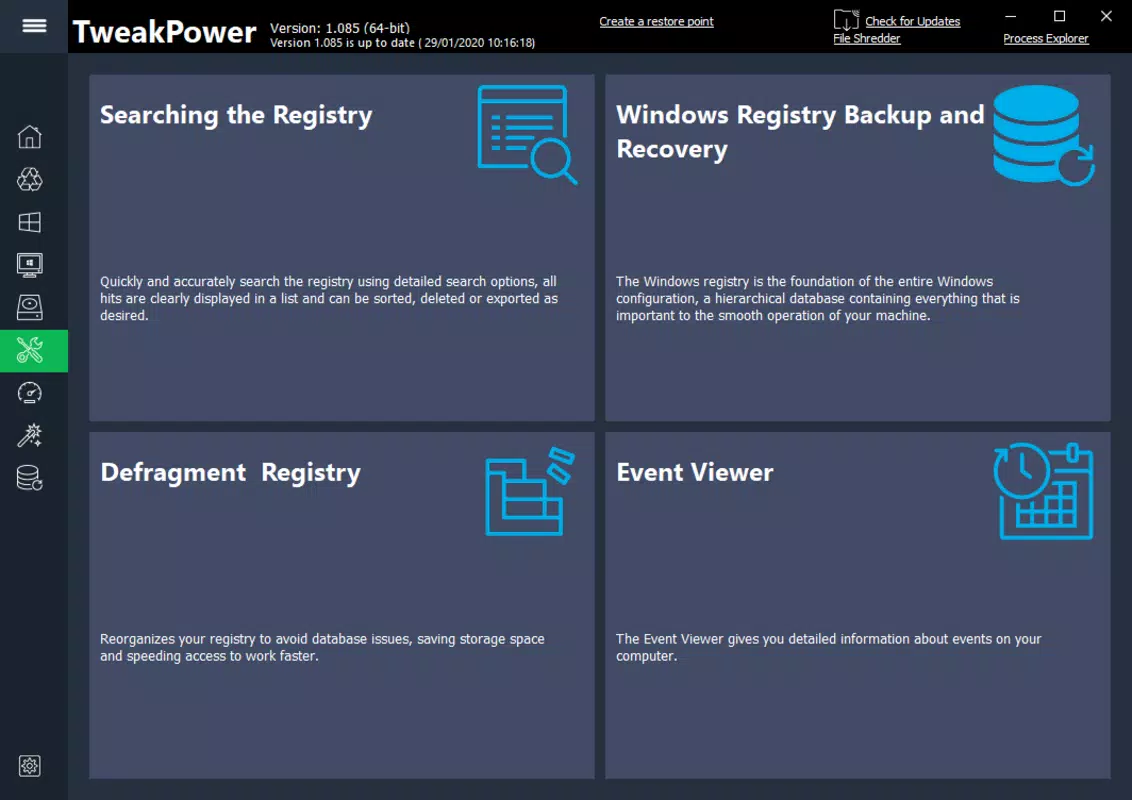
Task: Open the speedometer performance sidebar section
Action: (x=30, y=393)
